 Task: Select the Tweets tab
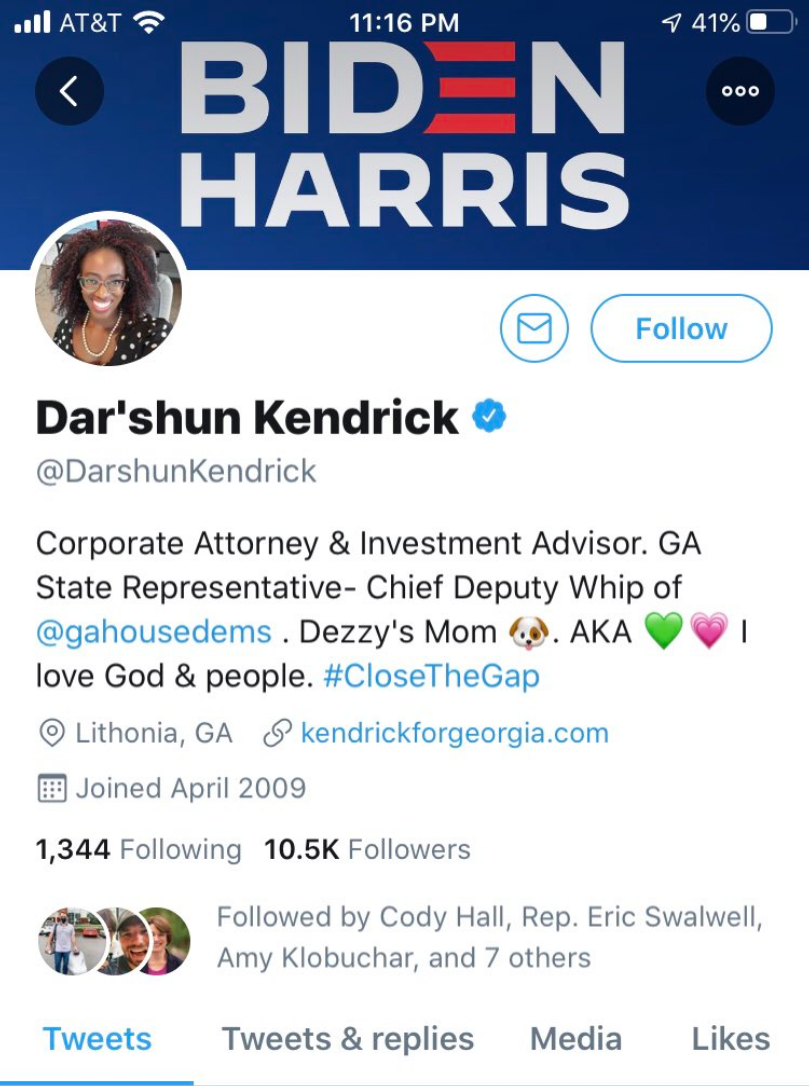[x=97, y=1040]
